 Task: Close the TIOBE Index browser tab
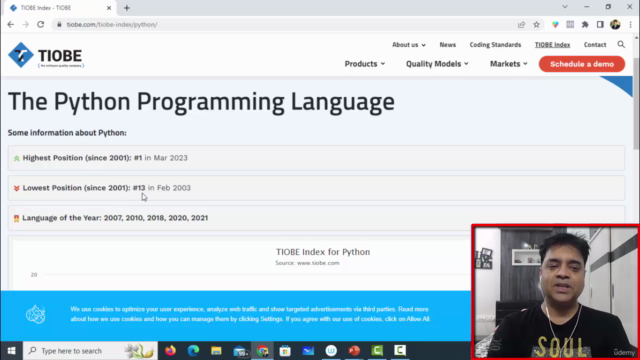[x=109, y=8]
